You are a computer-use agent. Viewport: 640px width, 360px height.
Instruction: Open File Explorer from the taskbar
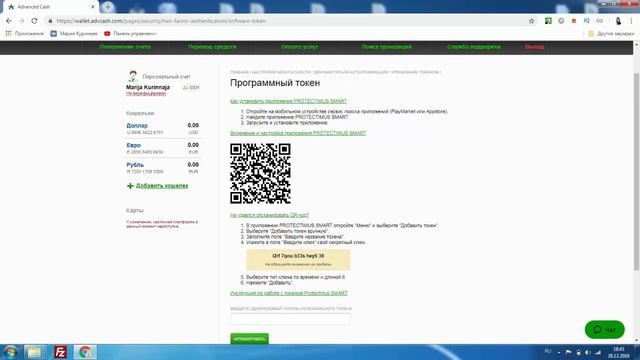tap(34, 352)
